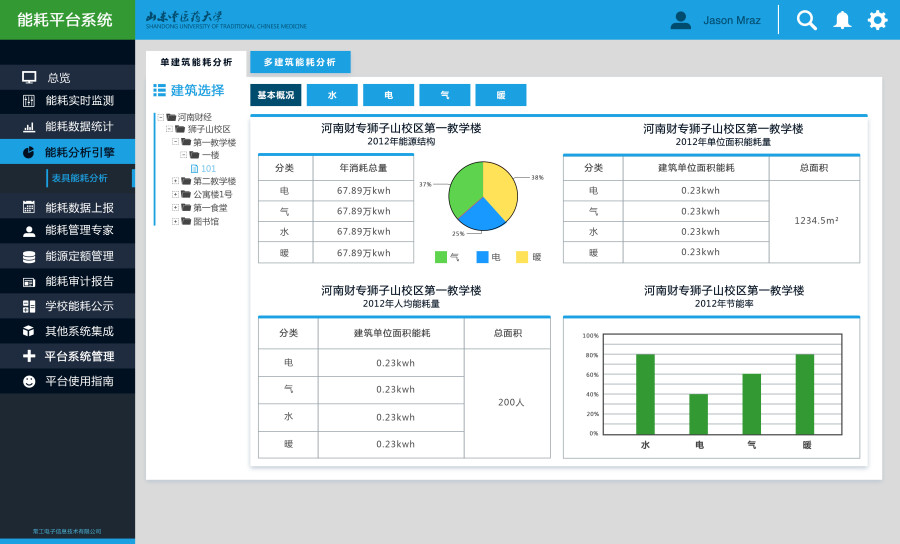
Task: Select the 第二教学楼 tree label
Action: [x=214, y=181]
